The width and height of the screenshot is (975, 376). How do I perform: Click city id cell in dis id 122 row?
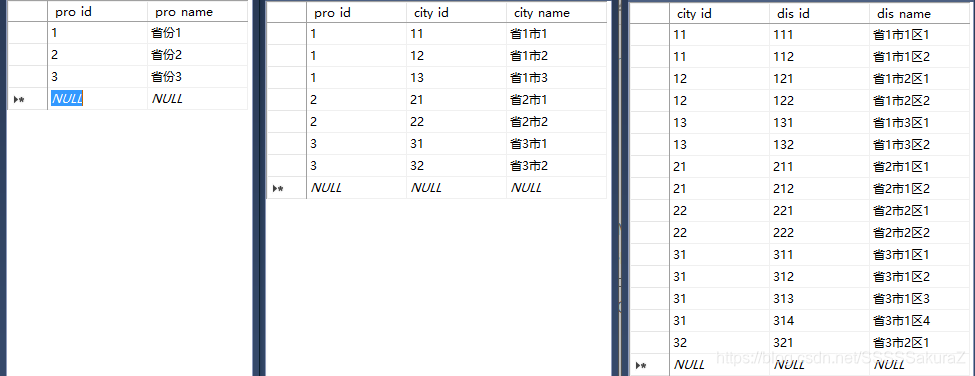(x=719, y=101)
